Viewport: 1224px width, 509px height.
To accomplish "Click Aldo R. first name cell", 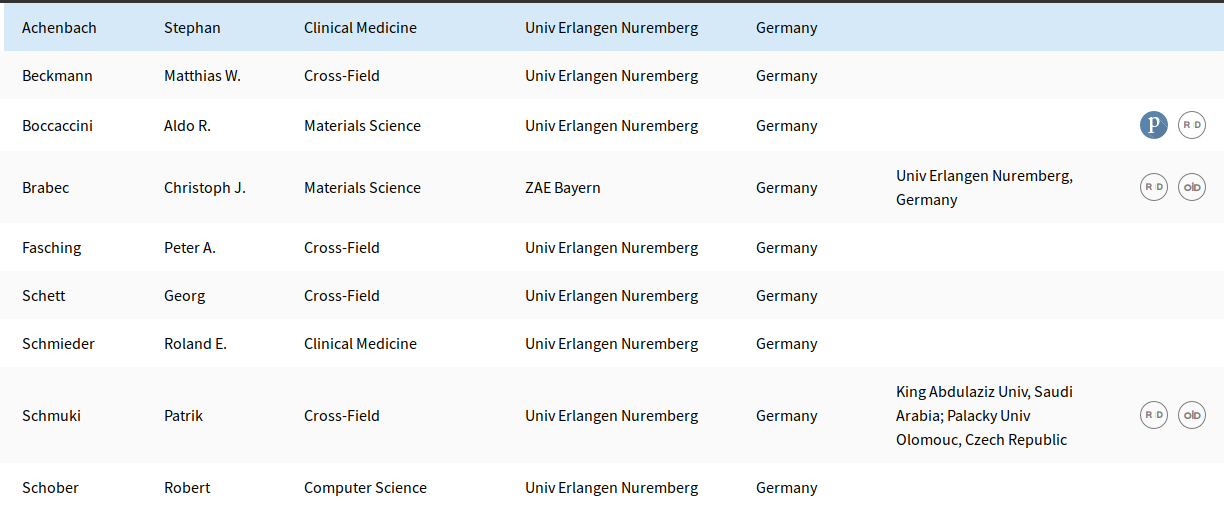I will click(187, 126).
